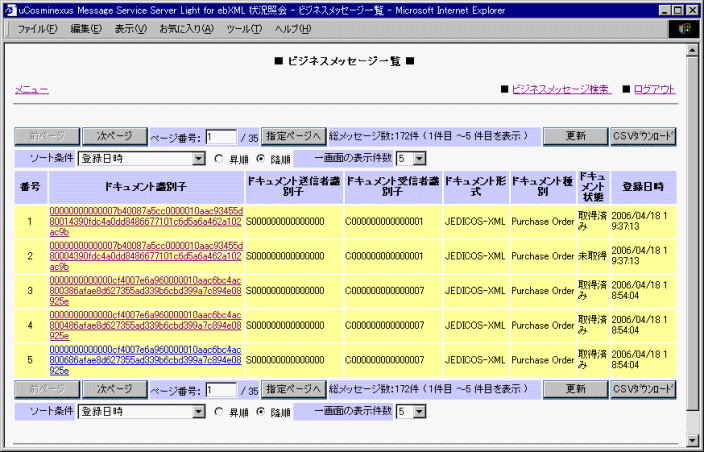Select the top 昇順 ascending radio button

(219, 158)
